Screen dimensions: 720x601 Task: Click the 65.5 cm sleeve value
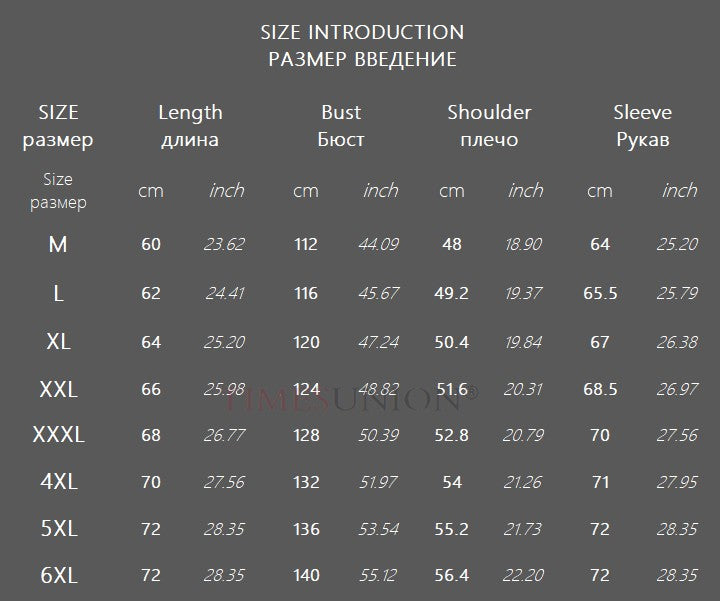coord(600,293)
